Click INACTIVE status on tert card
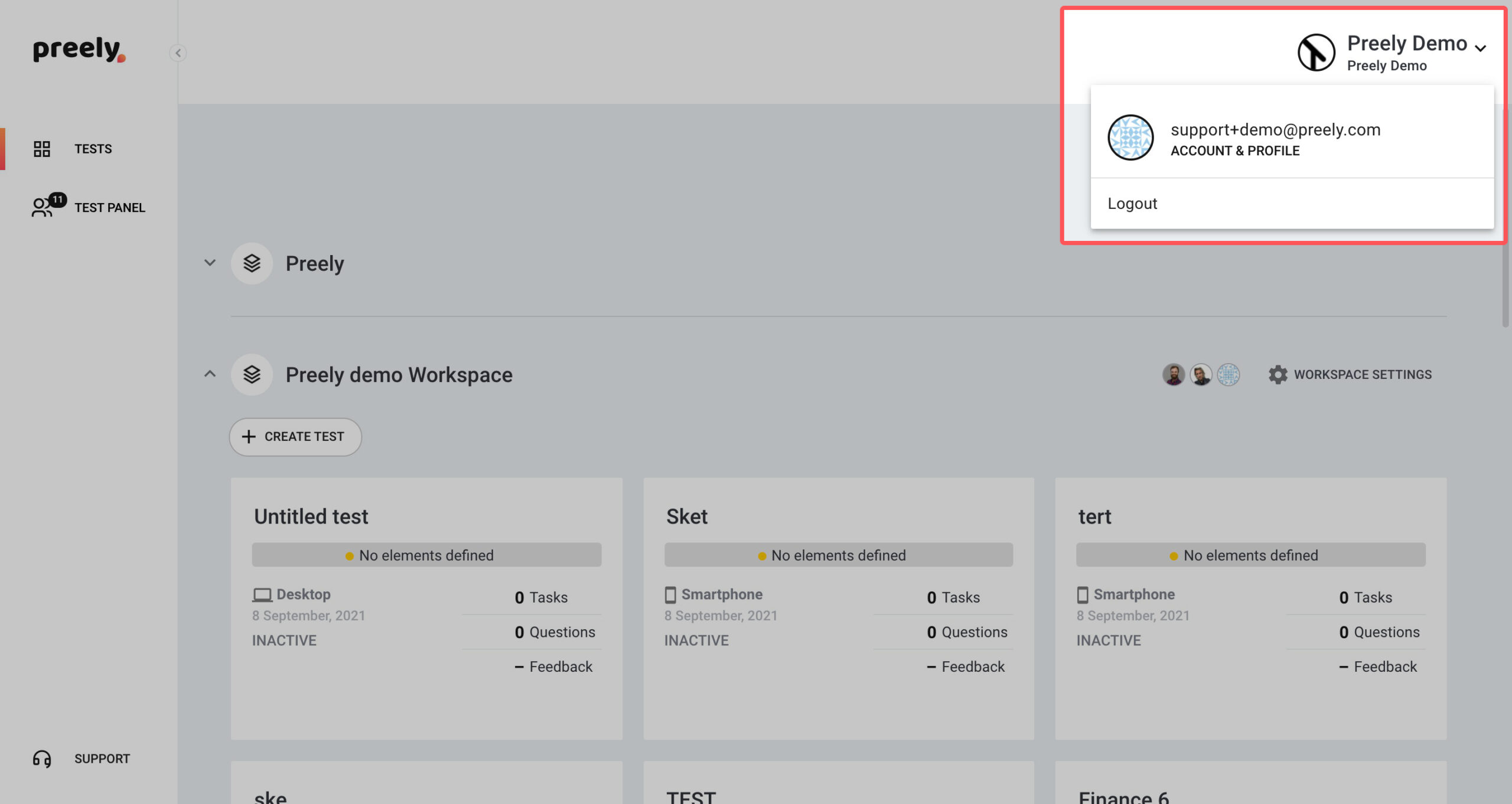1512x804 pixels. [1109, 640]
